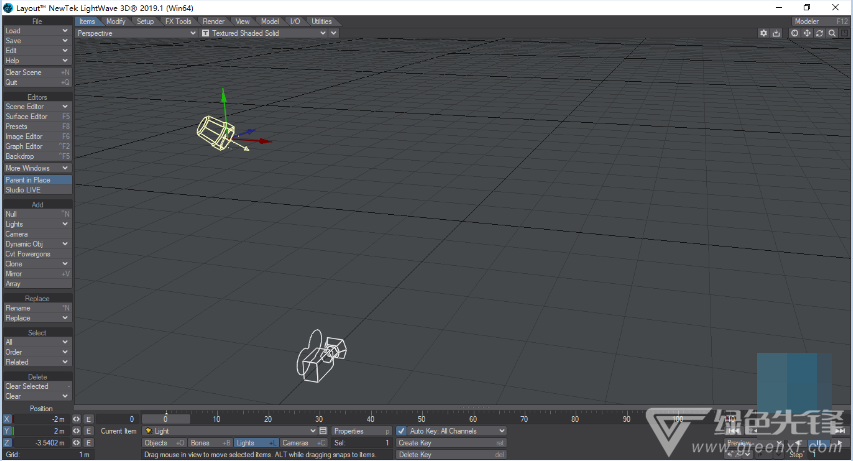Click the viewport save/export icon beside the gear
The image size is (853, 461).
pos(776,33)
